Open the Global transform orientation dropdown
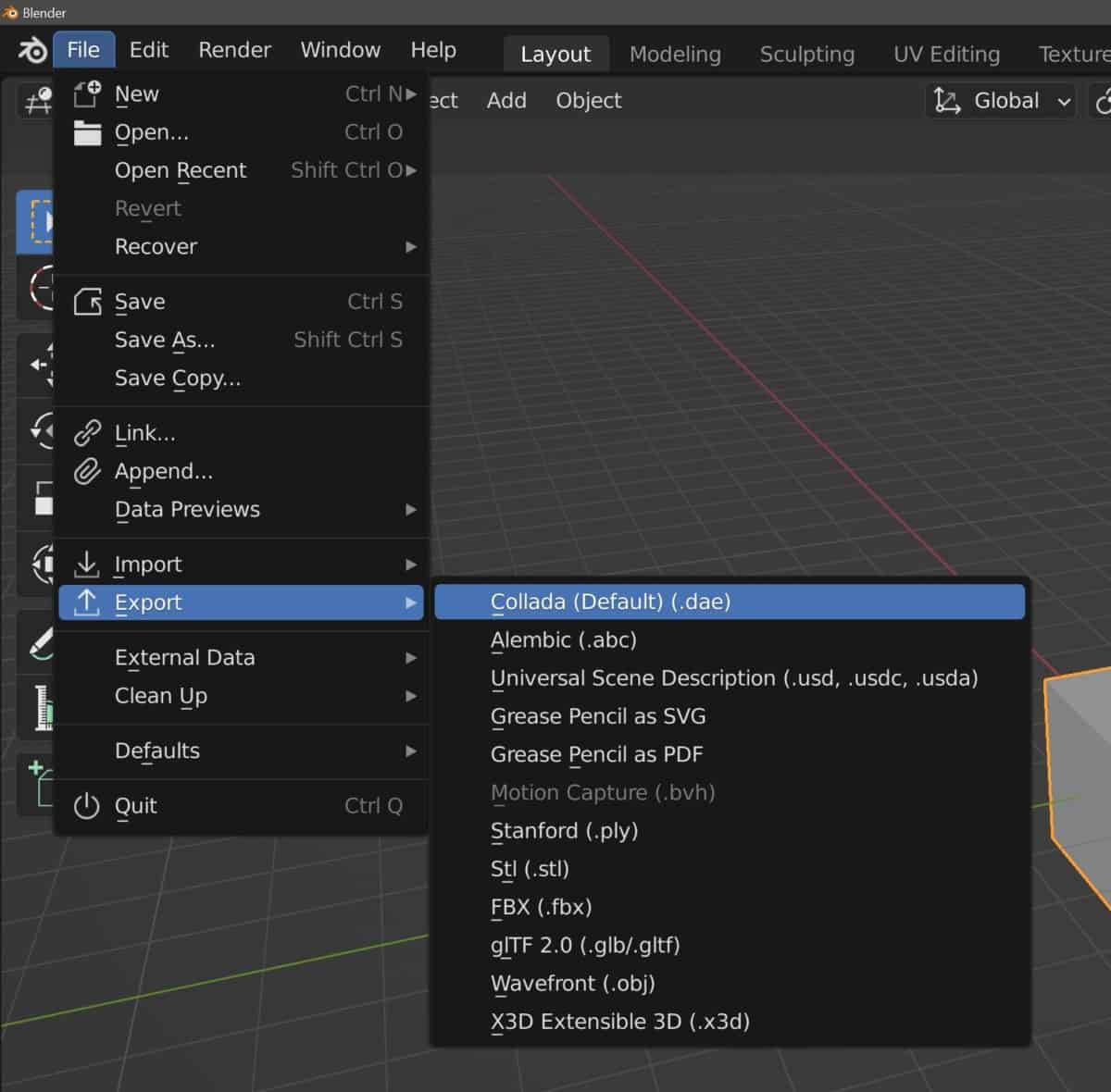1111x1092 pixels. [x=1000, y=101]
